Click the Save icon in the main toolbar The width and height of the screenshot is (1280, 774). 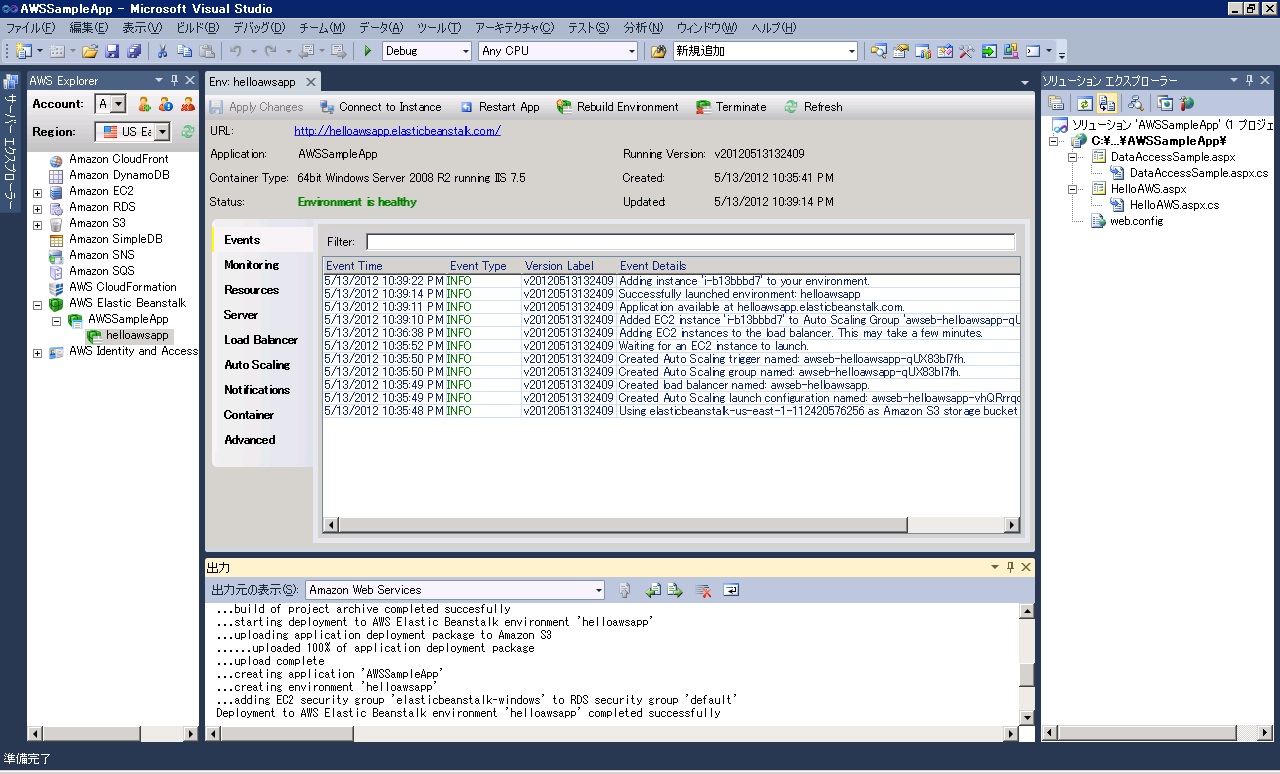[x=112, y=51]
